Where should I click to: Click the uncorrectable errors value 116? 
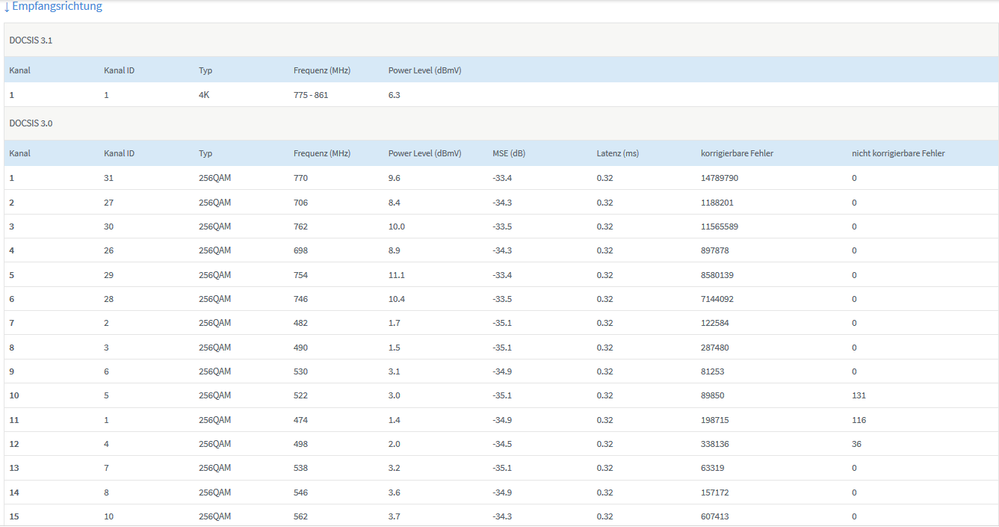[x=859, y=420]
